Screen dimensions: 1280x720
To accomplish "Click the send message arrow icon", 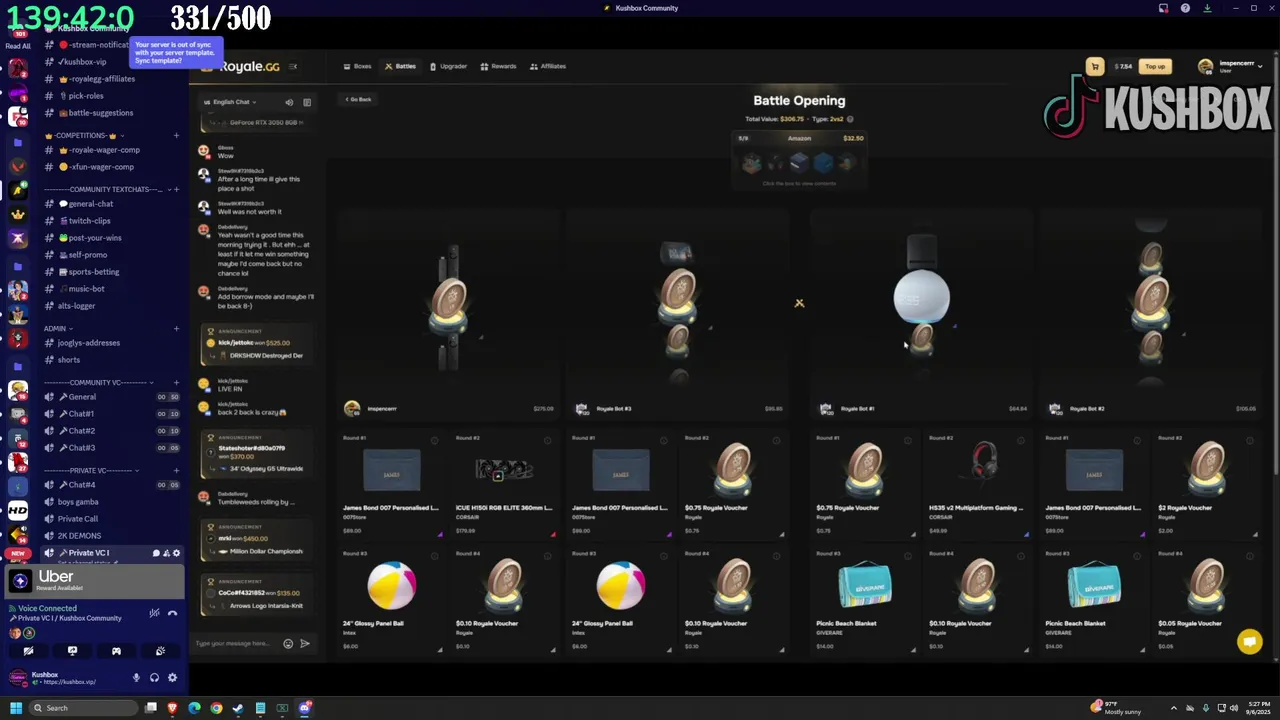I will click(305, 643).
